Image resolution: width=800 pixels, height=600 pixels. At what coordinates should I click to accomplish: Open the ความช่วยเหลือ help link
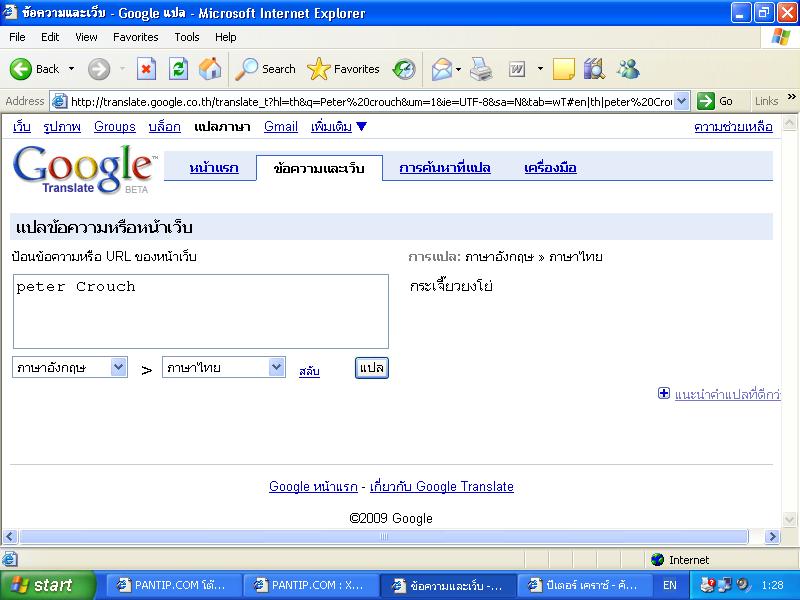tap(733, 127)
